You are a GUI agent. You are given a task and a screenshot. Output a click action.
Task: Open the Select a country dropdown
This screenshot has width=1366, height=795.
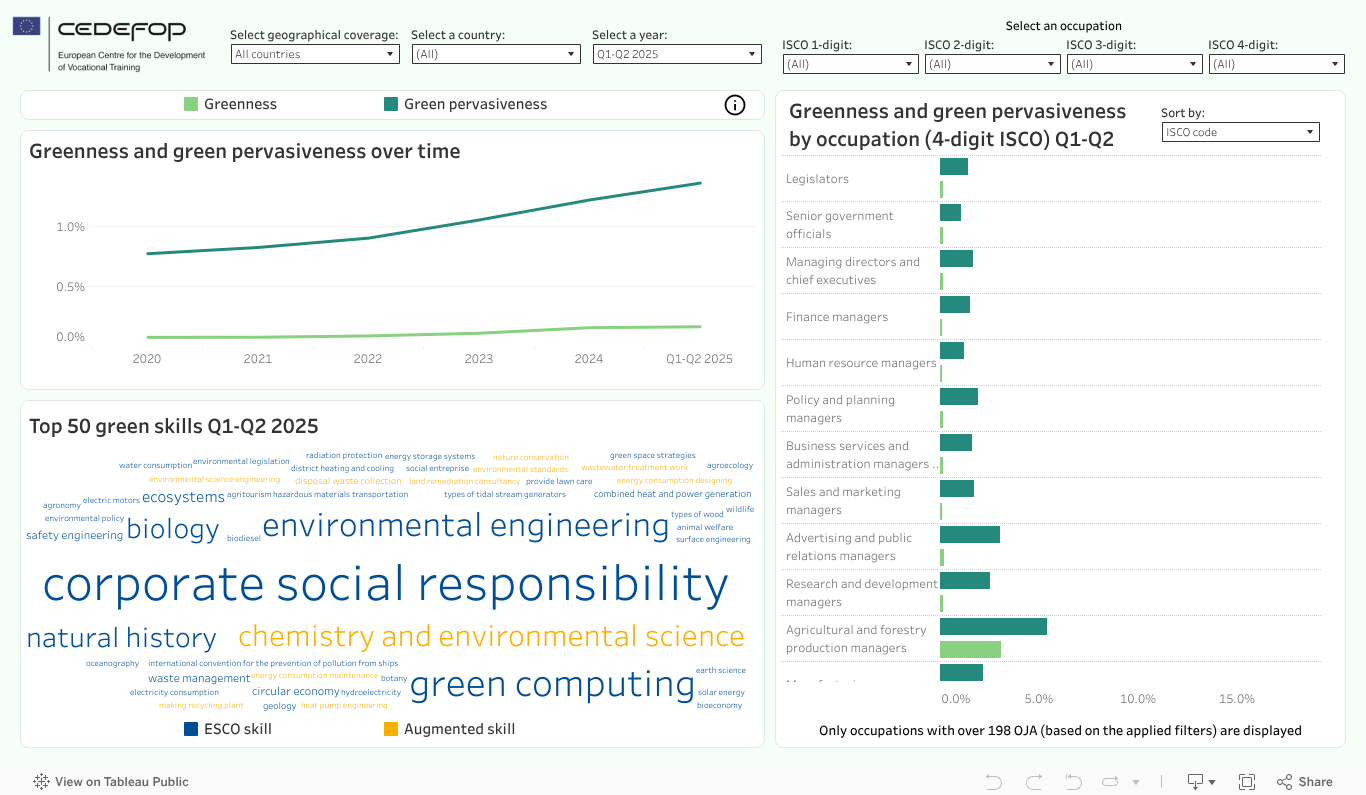tap(496, 54)
